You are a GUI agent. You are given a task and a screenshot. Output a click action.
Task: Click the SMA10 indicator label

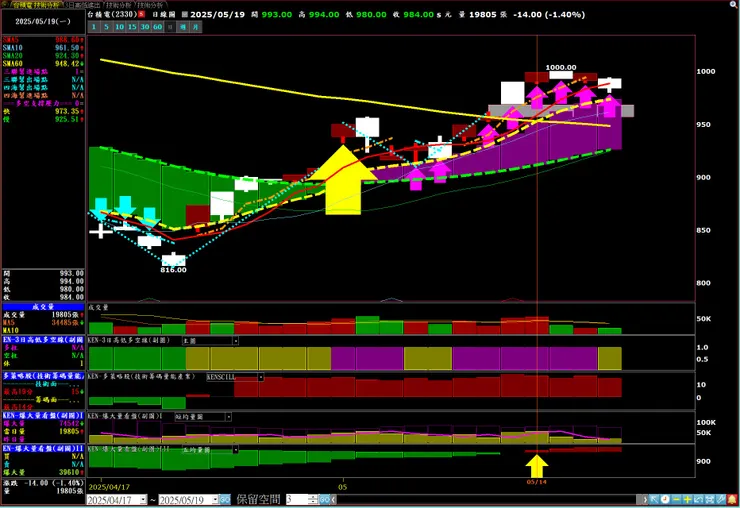[x=13, y=48]
